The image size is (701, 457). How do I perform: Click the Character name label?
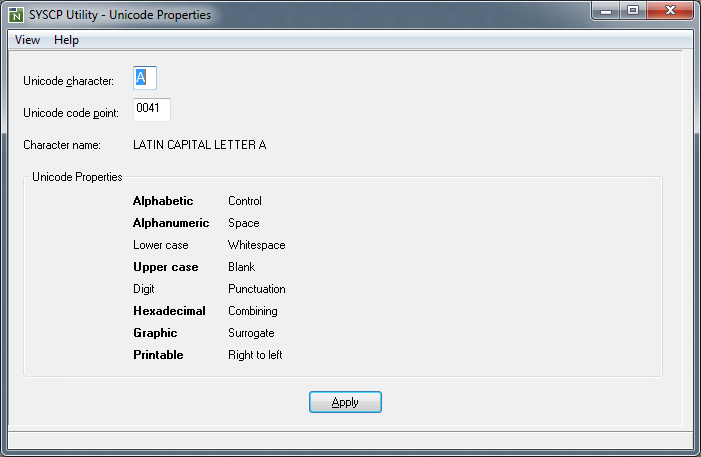click(62, 145)
